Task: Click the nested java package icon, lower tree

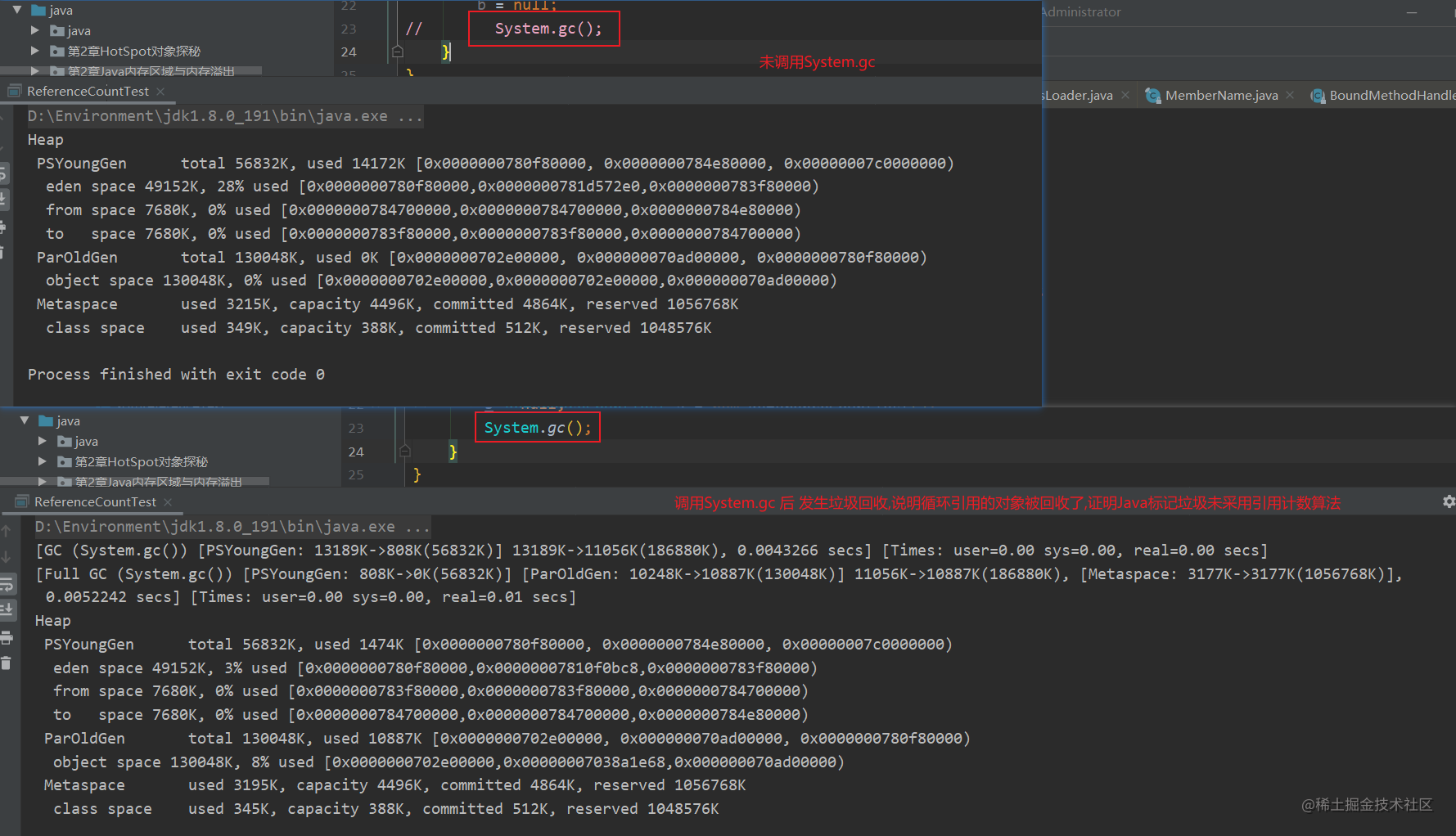Action: click(x=65, y=441)
